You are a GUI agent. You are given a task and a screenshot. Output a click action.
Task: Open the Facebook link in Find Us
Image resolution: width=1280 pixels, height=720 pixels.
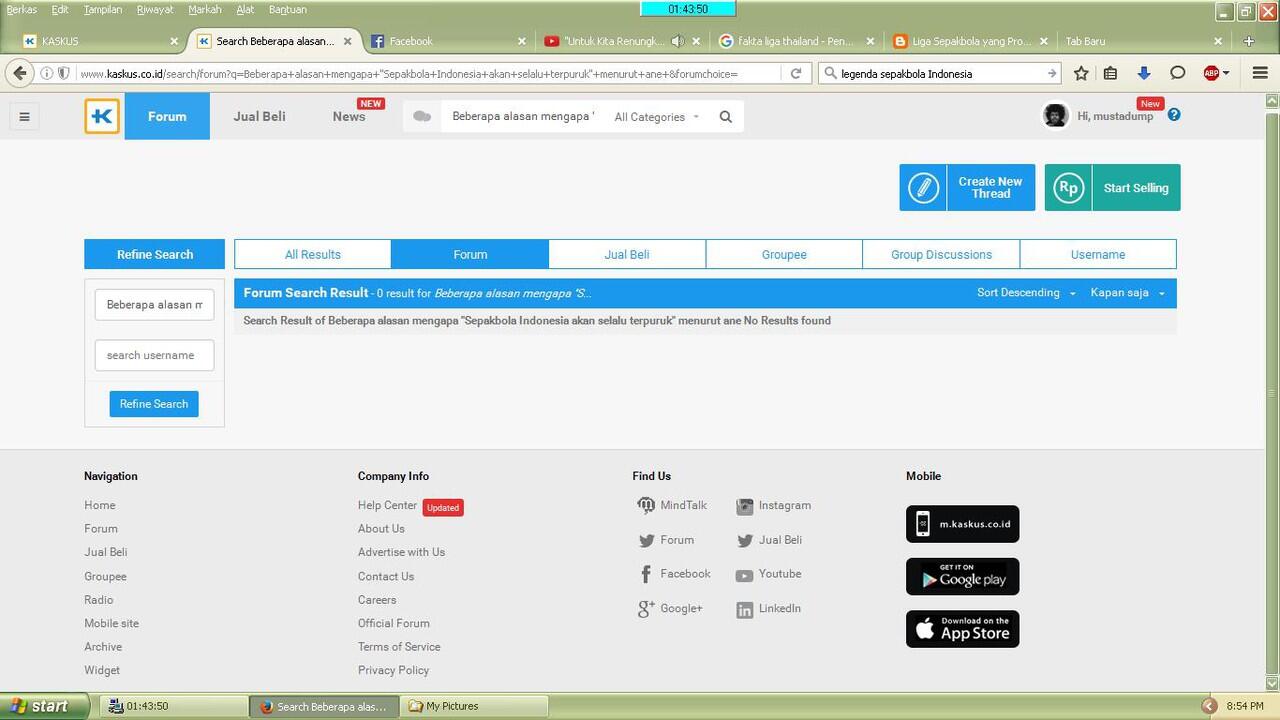[x=675, y=574]
